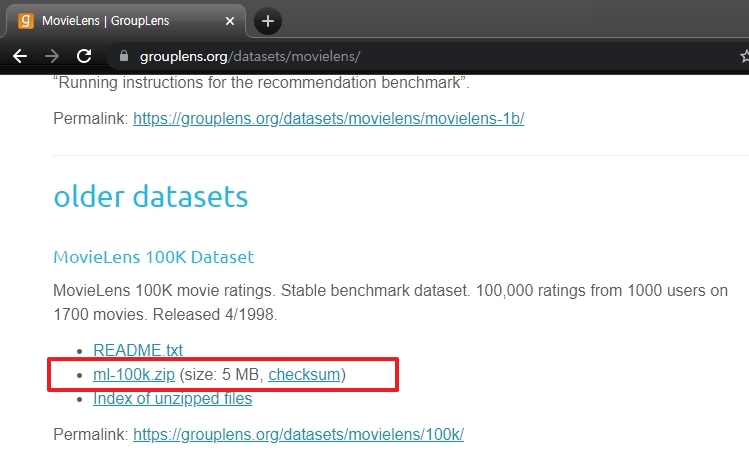
Task: Open the README.txt link
Action: coord(138,350)
